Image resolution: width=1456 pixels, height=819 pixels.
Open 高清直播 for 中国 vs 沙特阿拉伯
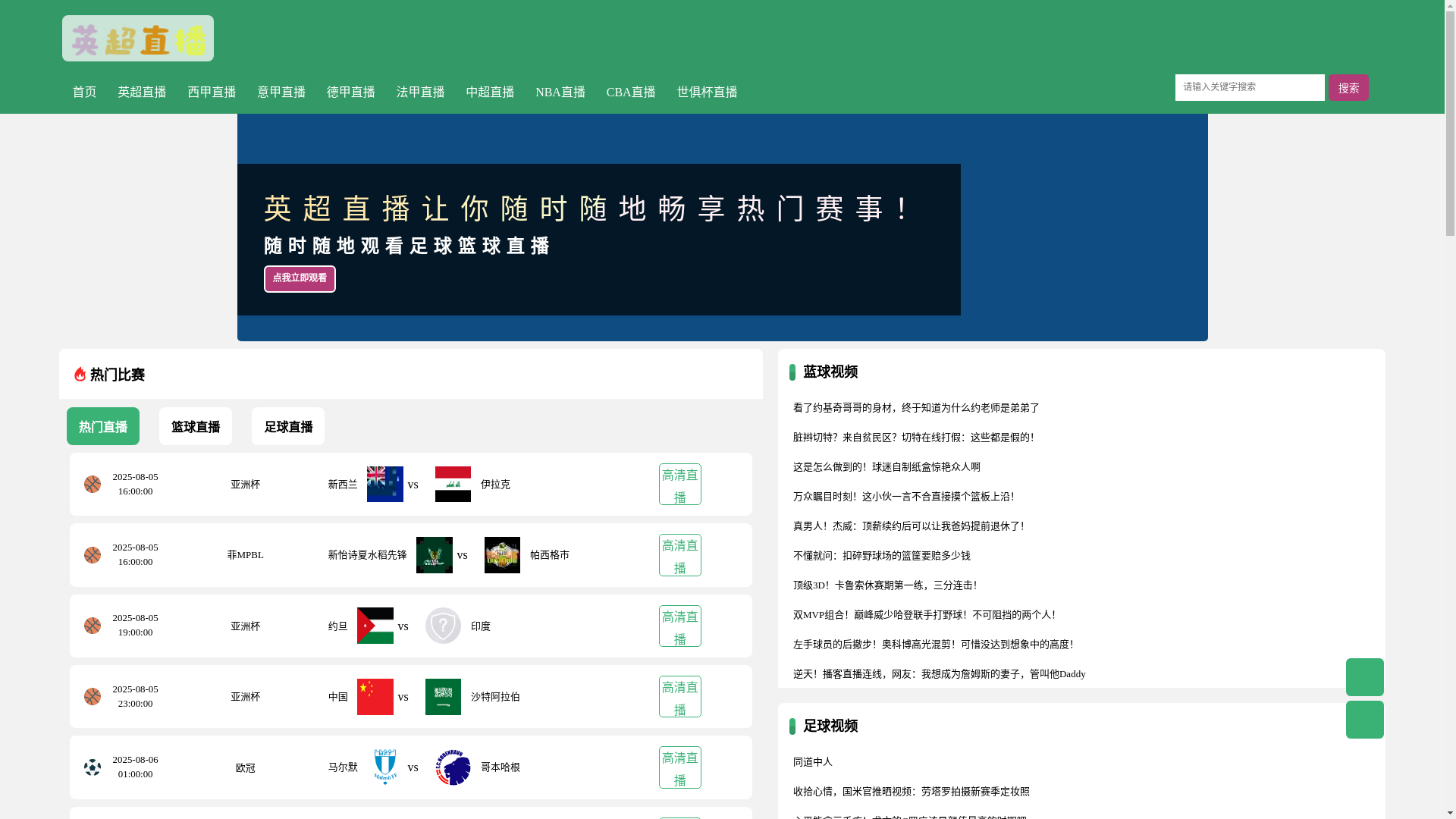680,697
